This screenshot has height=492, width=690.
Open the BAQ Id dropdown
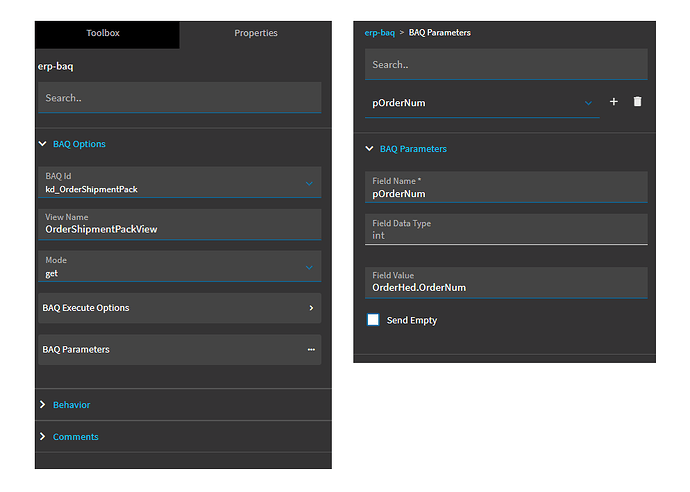(309, 184)
